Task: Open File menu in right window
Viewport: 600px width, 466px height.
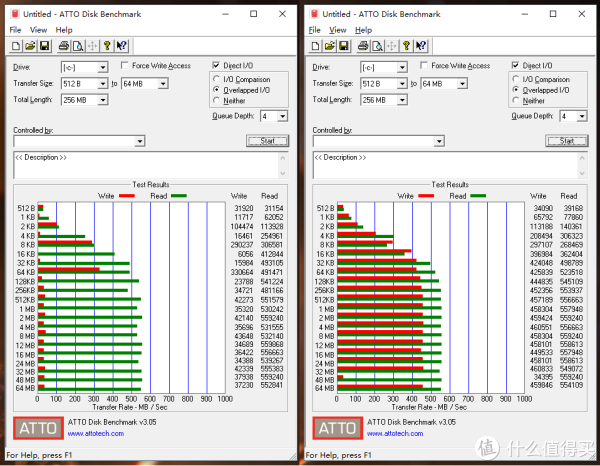Action: tap(315, 30)
